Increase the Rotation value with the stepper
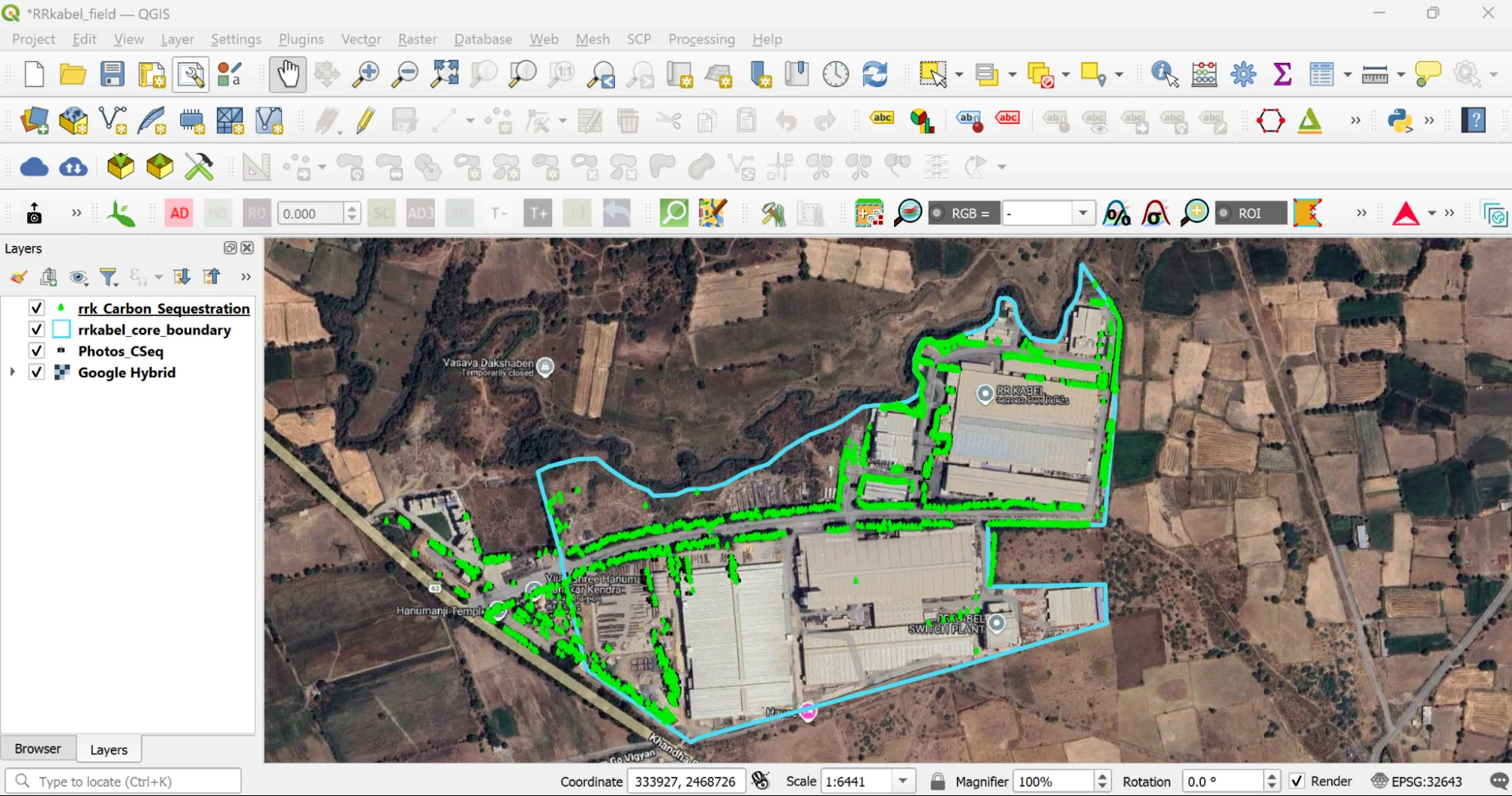This screenshot has height=796, width=1512. 1271,776
